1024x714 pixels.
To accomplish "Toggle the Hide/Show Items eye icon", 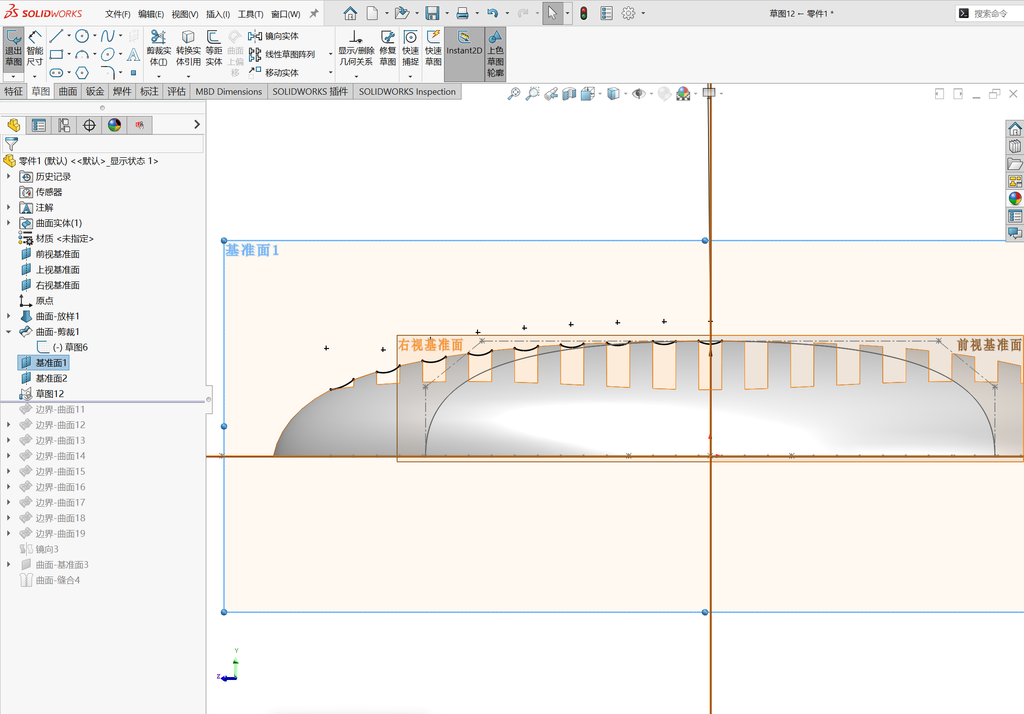I will 639,94.
